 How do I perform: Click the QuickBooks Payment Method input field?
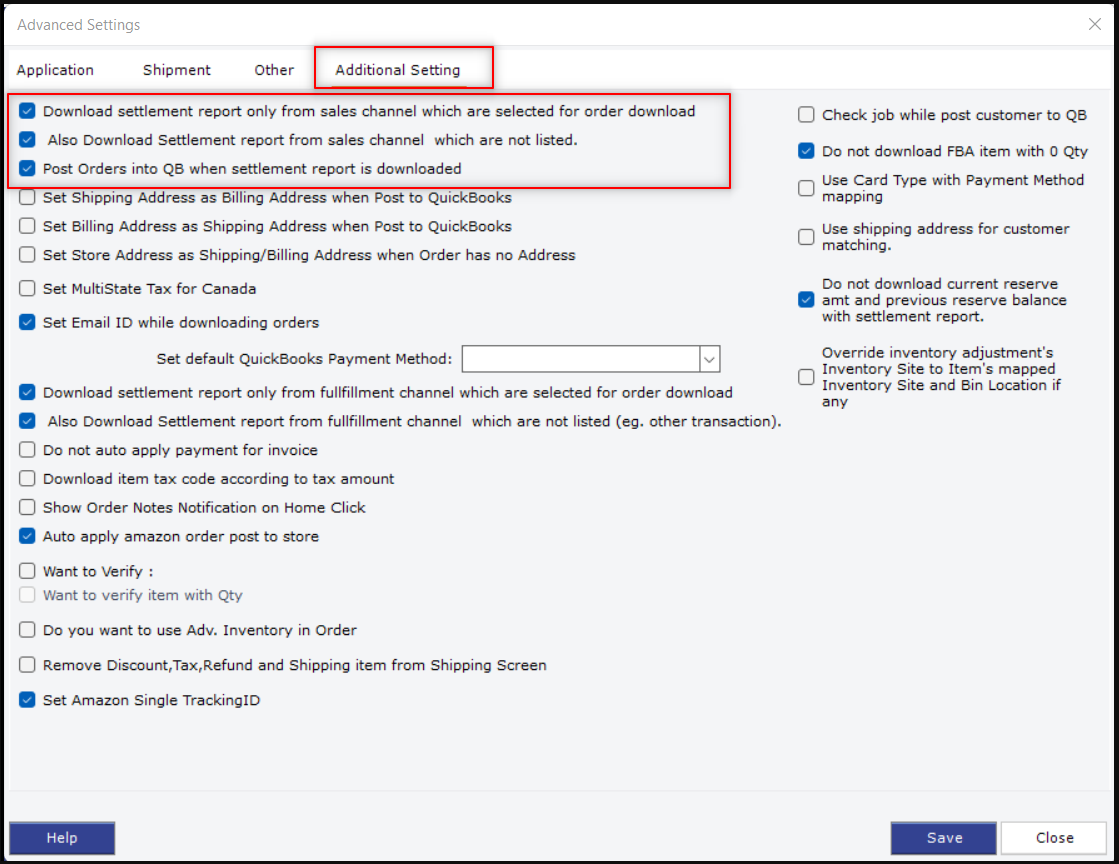click(580, 359)
